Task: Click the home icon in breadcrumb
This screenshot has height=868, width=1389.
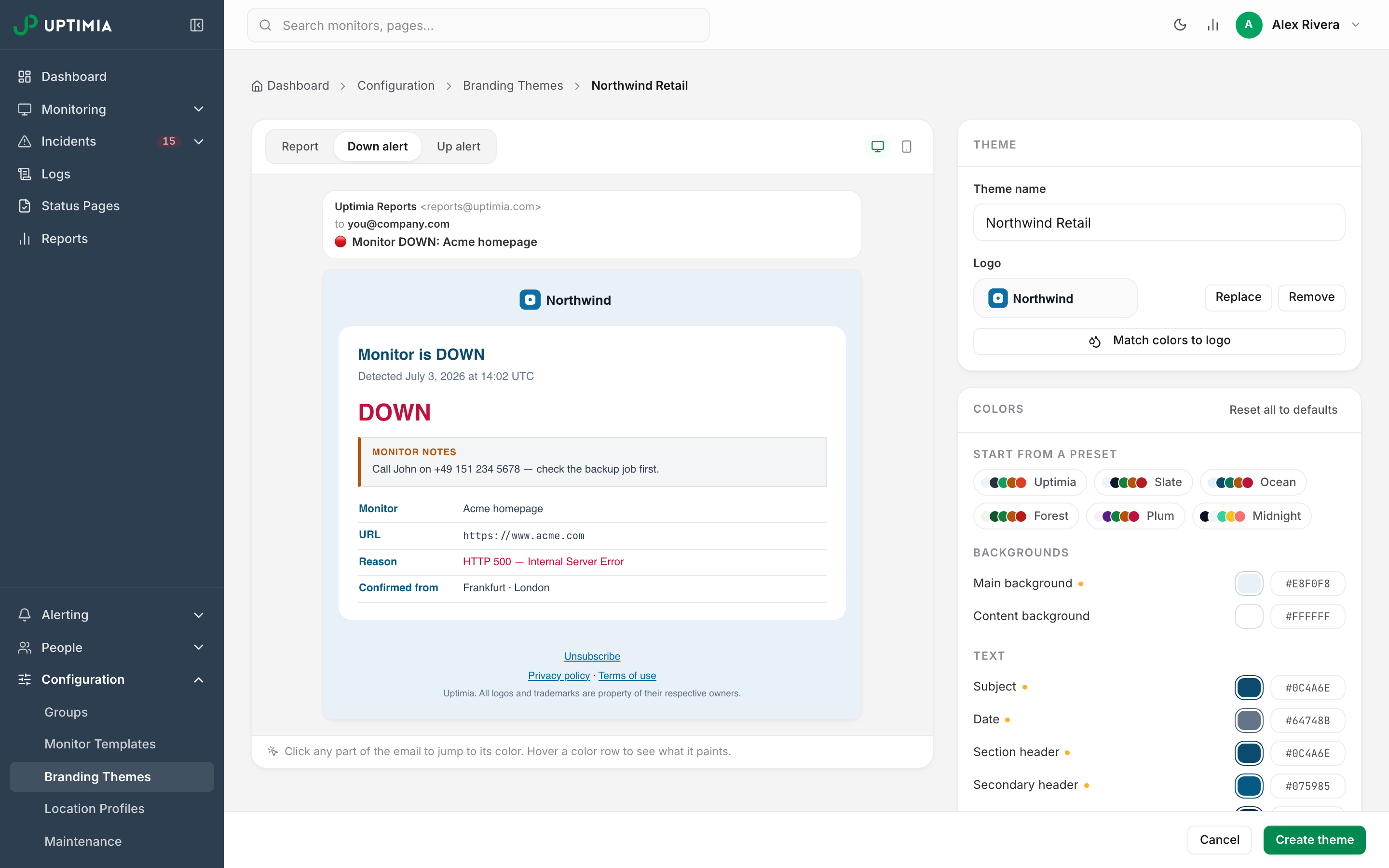Action: coord(257,86)
